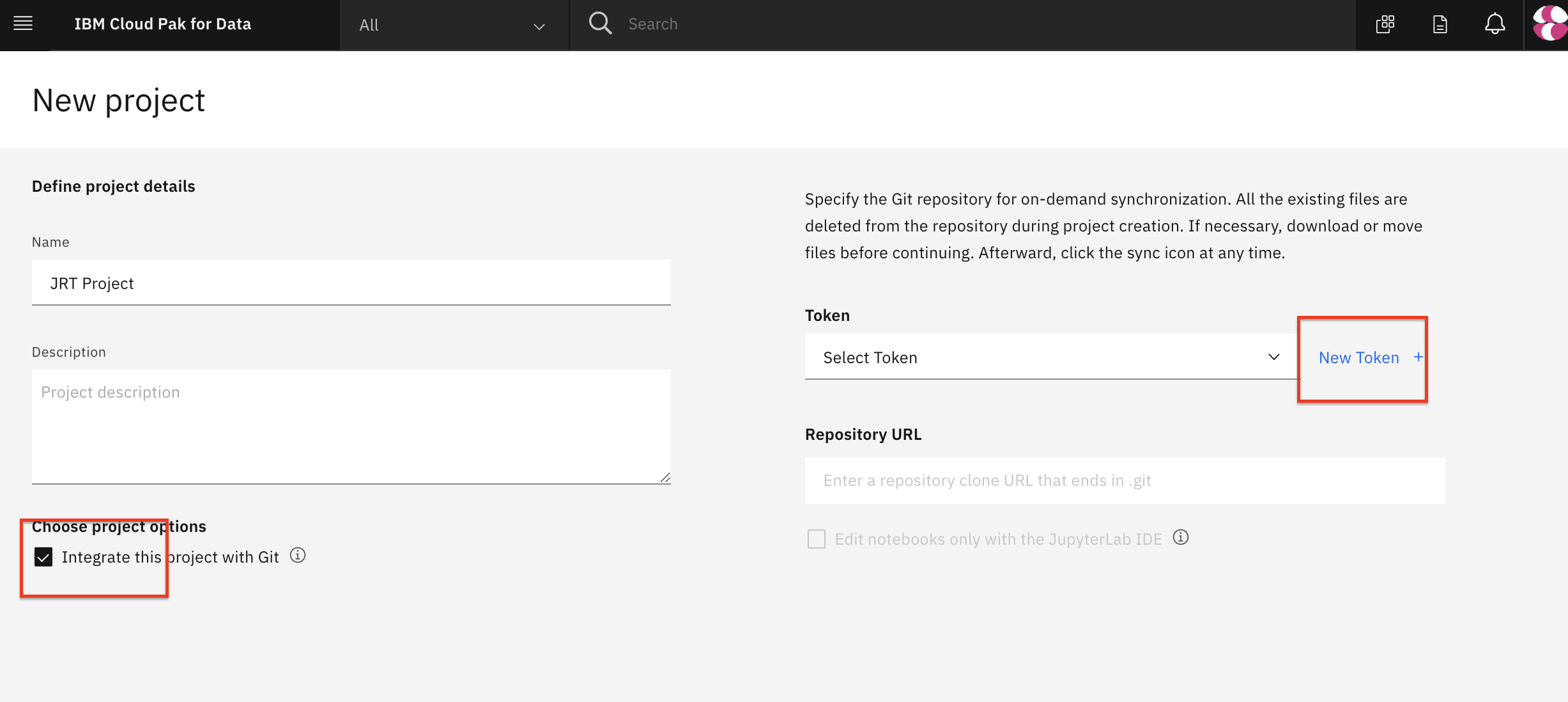The image size is (1568, 702).
Task: Click the New project heading
Action: click(x=119, y=100)
